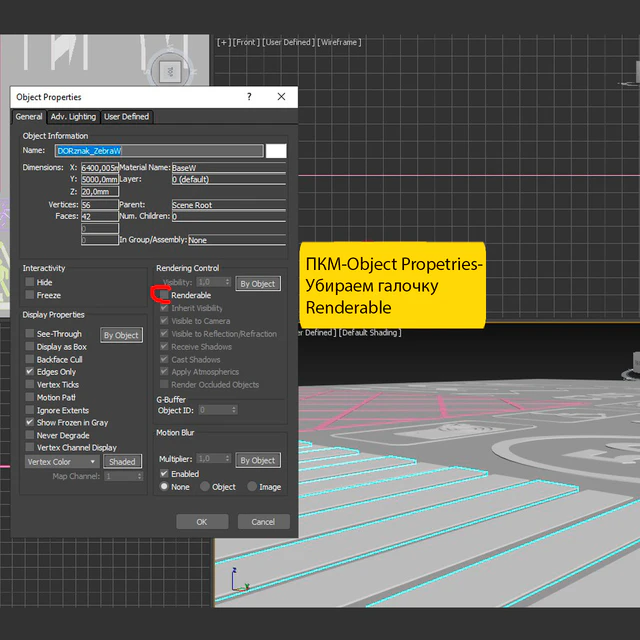Click the help question mark icon
Screen dimensions: 640x640
point(249,97)
